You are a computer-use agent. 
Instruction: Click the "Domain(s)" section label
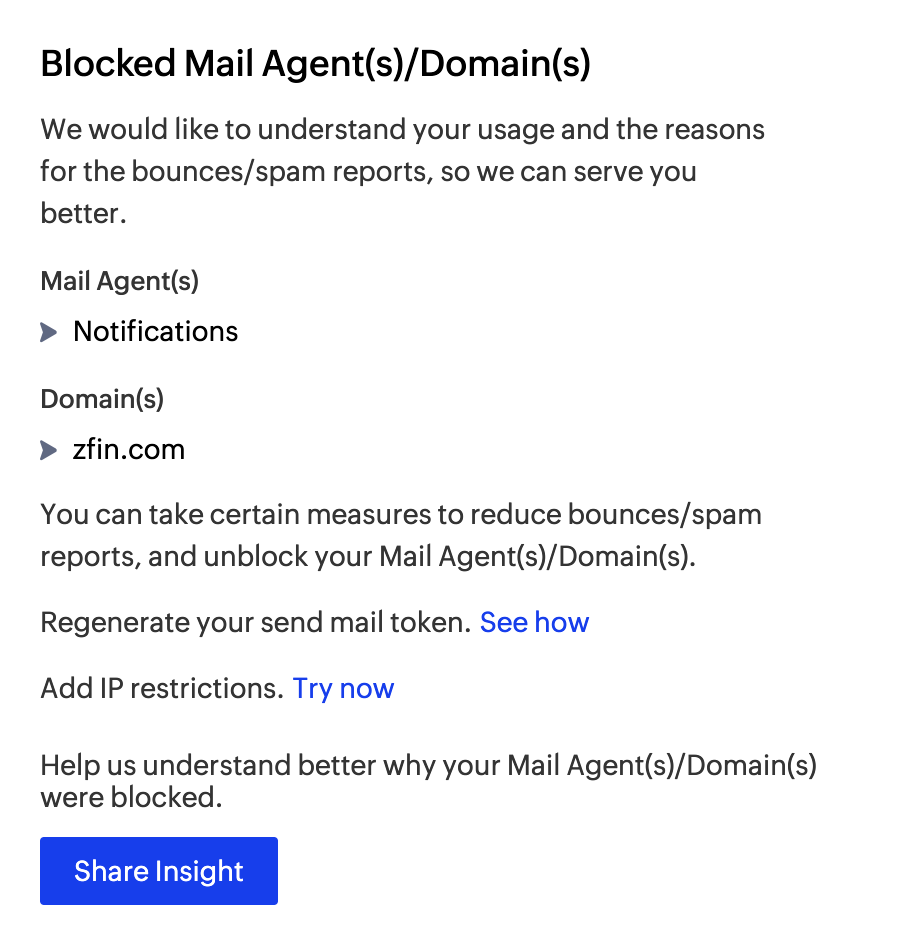[x=102, y=400]
